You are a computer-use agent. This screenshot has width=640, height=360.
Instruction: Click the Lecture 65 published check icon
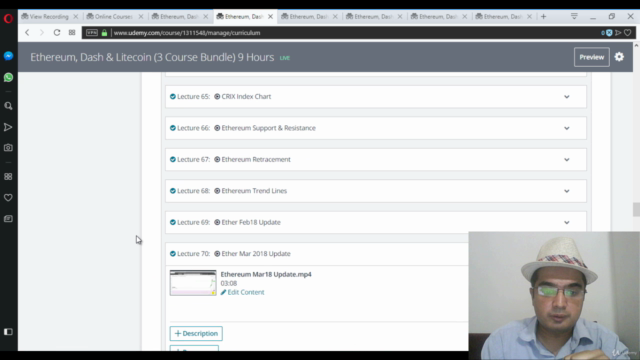(x=173, y=97)
